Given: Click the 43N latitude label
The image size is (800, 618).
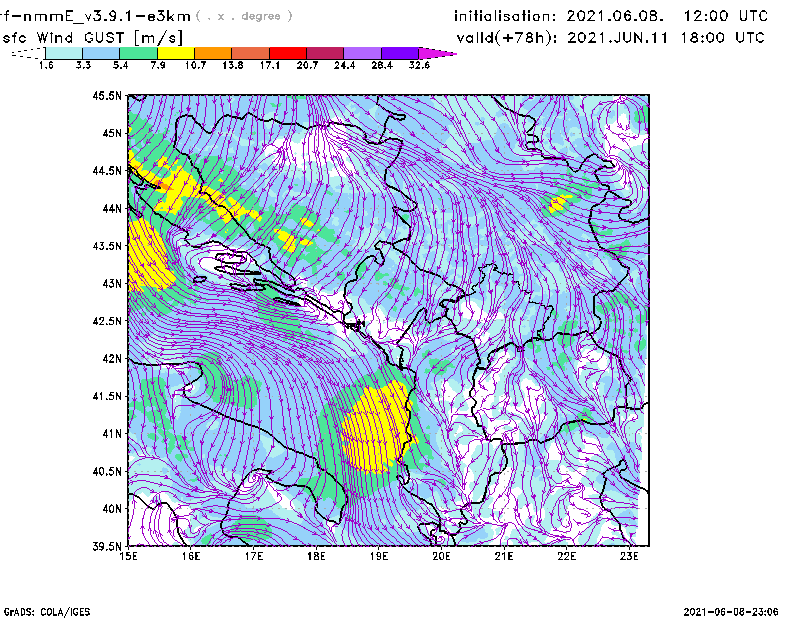Looking at the screenshot, I should click(112, 283).
